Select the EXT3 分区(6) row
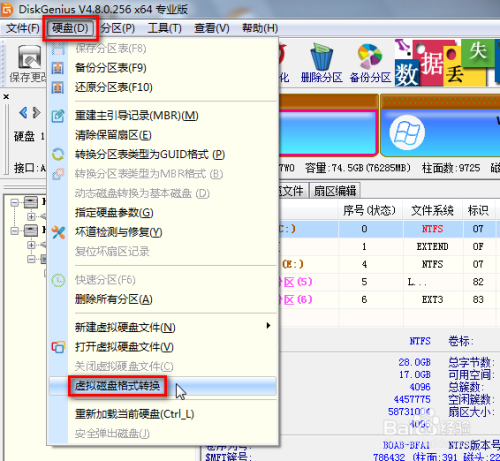 click(x=388, y=300)
